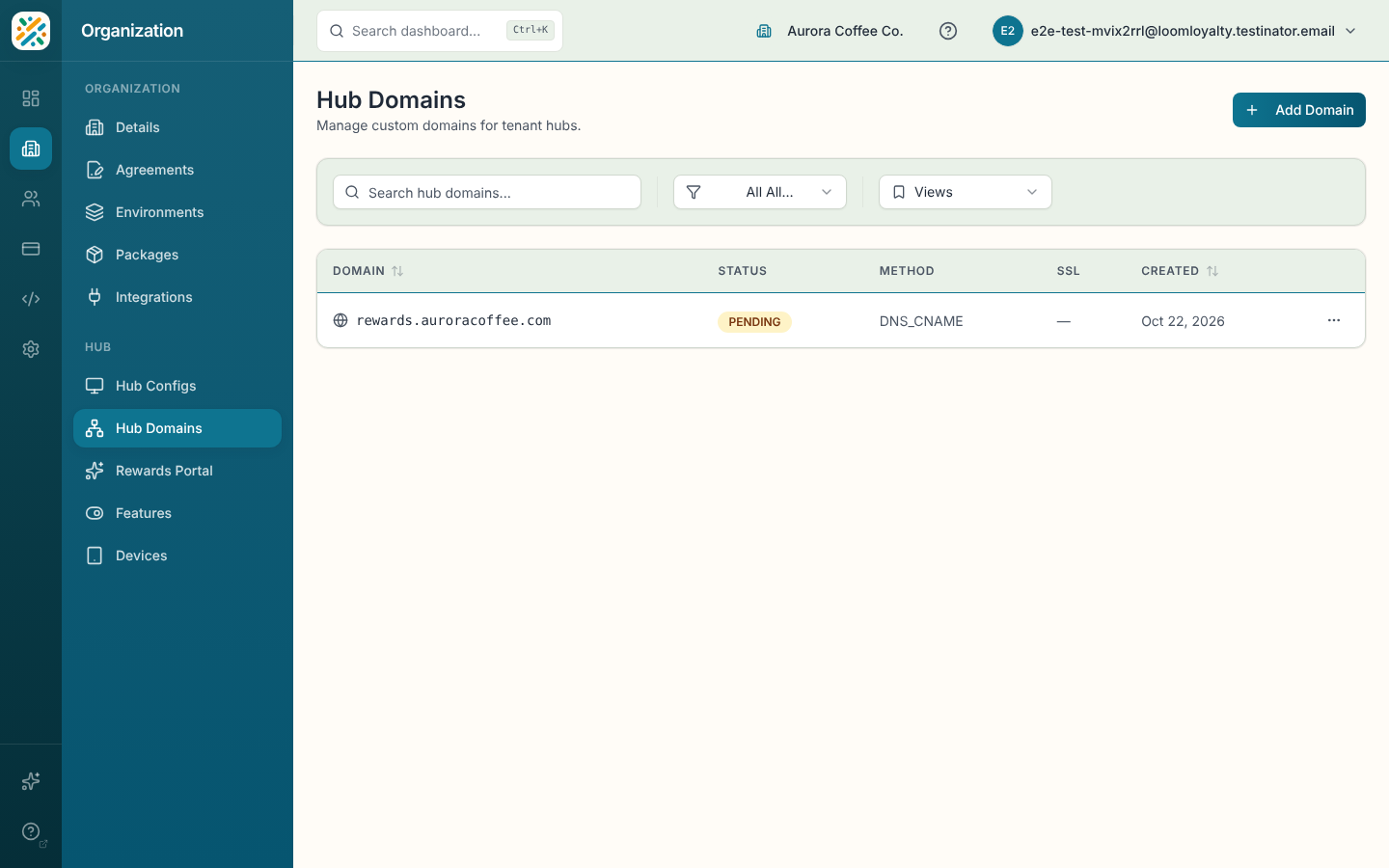This screenshot has width=1389, height=868.
Task: Open the All status filter dropdown
Action: [760, 192]
